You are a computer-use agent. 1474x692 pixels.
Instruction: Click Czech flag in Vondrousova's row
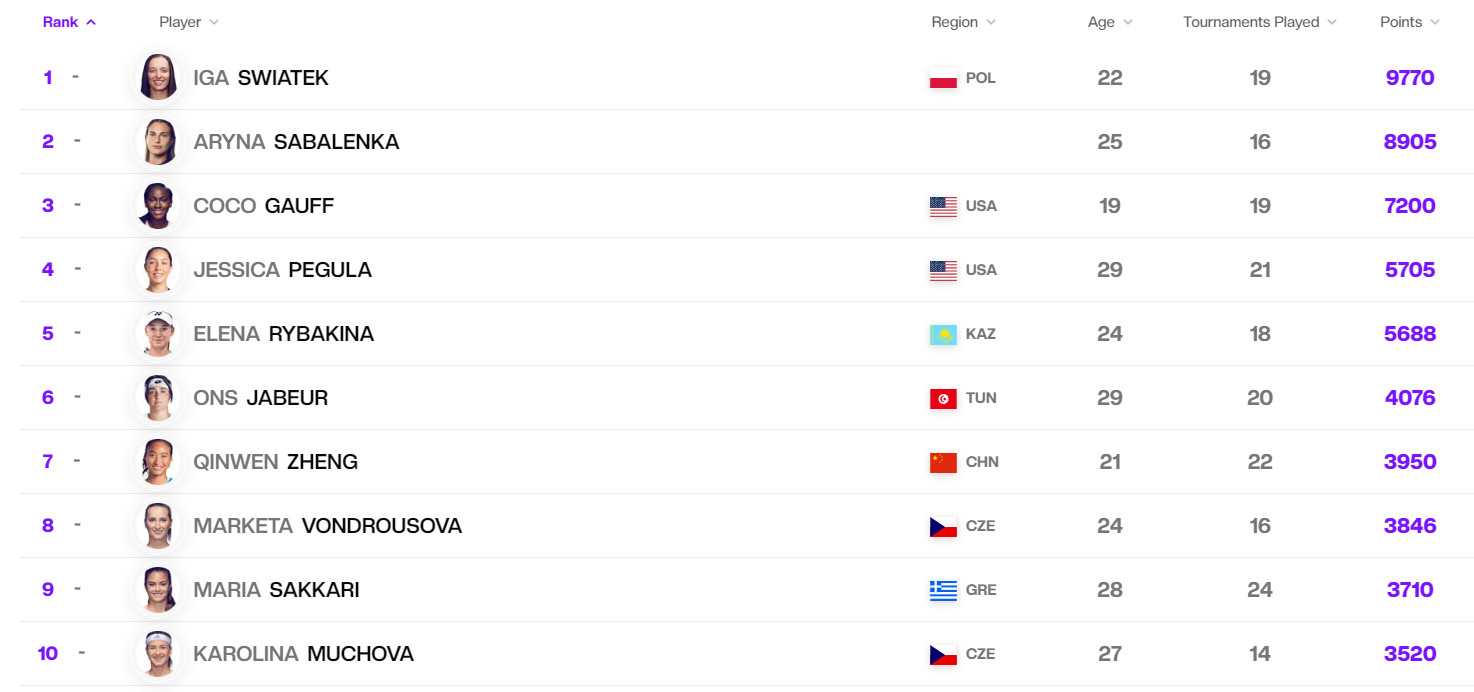pyautogui.click(x=943, y=526)
